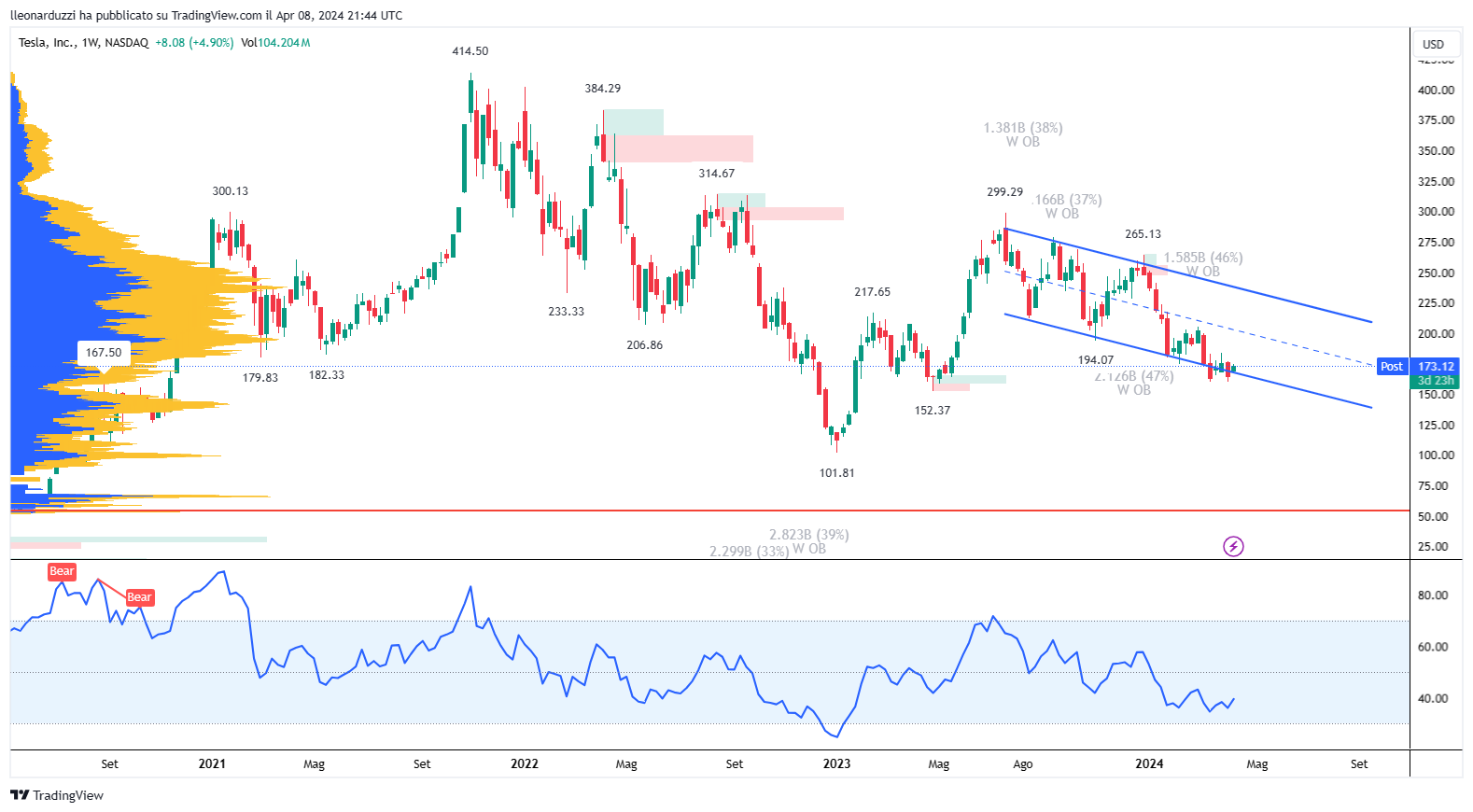Click the 414.50 high price label
This screenshot has width=1473, height=812.
coord(470,51)
